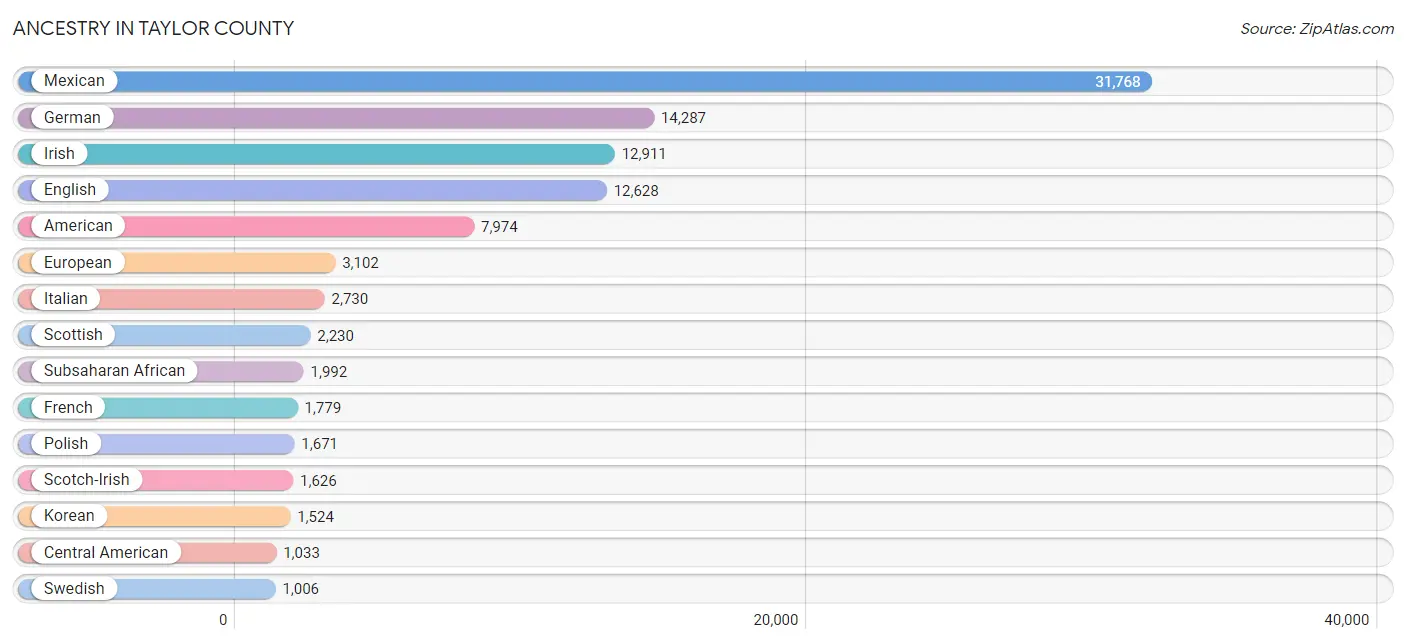Click the 1,671 Polish value
Screen dimensions: 1406x644
[321, 444]
